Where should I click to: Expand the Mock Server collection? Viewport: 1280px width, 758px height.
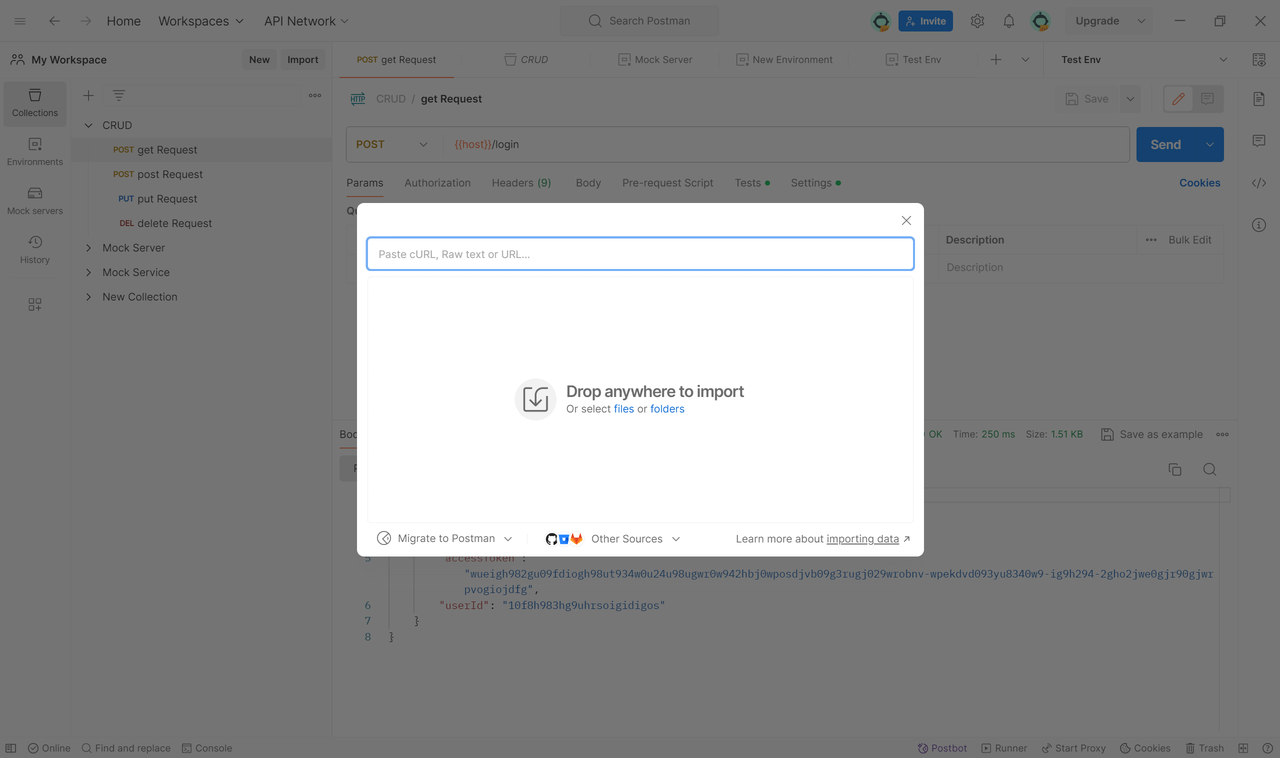88,248
